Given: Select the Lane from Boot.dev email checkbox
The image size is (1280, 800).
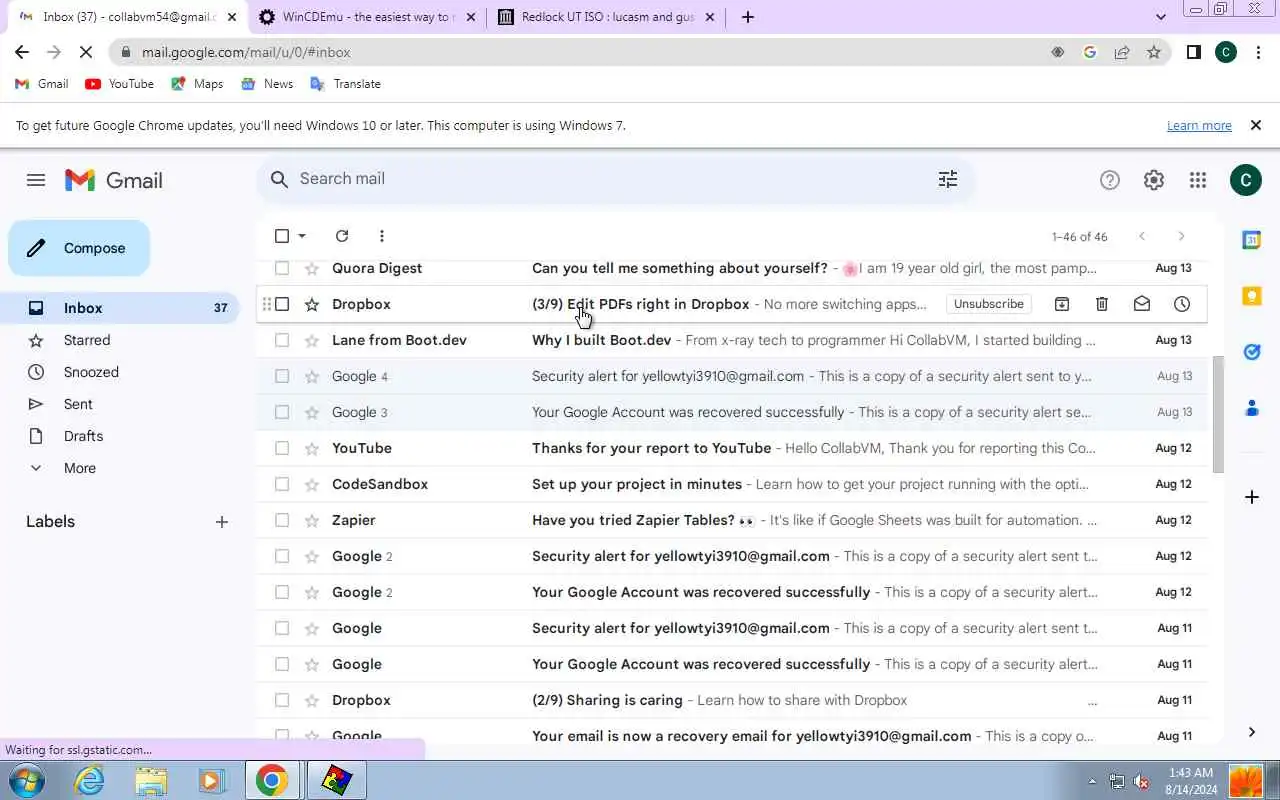Looking at the screenshot, I should (x=282, y=340).
